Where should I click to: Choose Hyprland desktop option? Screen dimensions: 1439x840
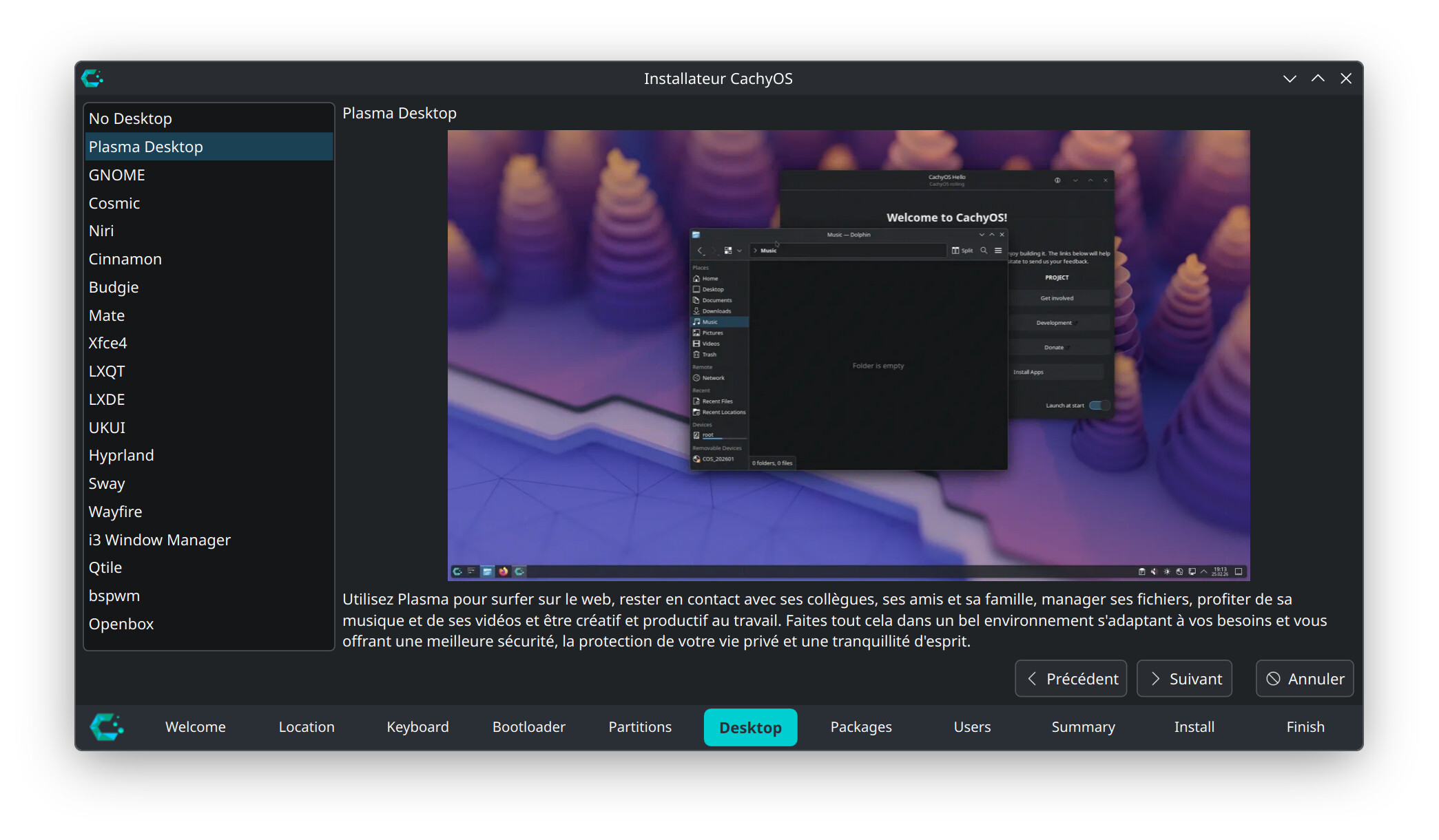[x=121, y=456]
